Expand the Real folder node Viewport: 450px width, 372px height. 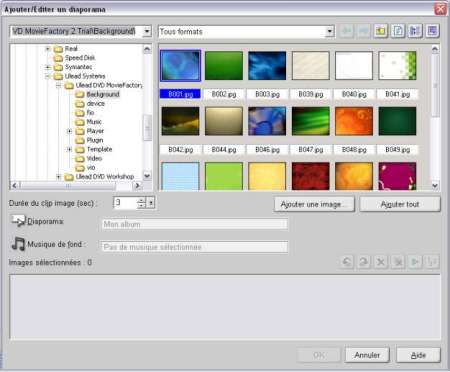(48, 49)
